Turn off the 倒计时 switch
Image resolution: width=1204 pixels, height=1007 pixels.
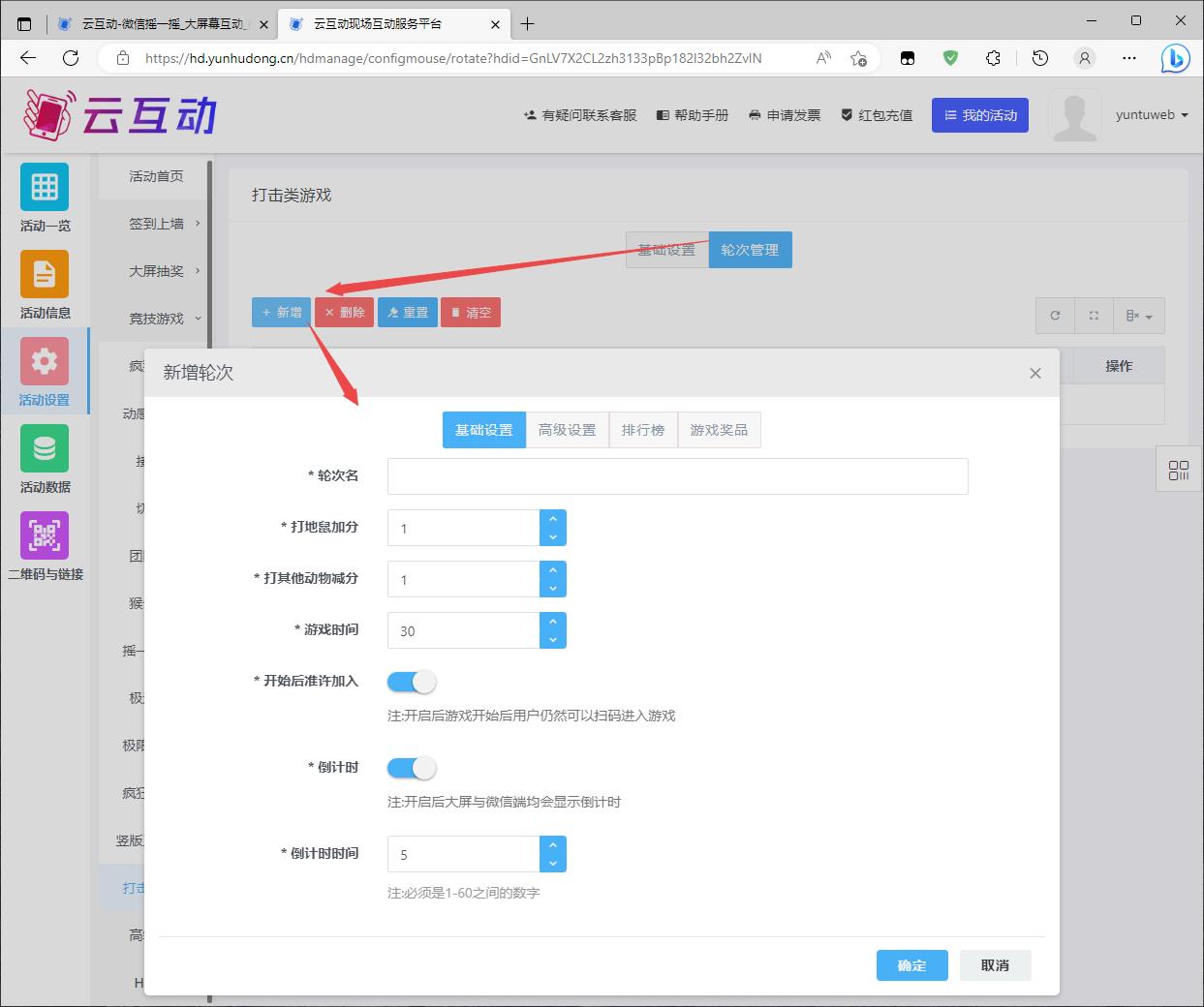tap(412, 768)
